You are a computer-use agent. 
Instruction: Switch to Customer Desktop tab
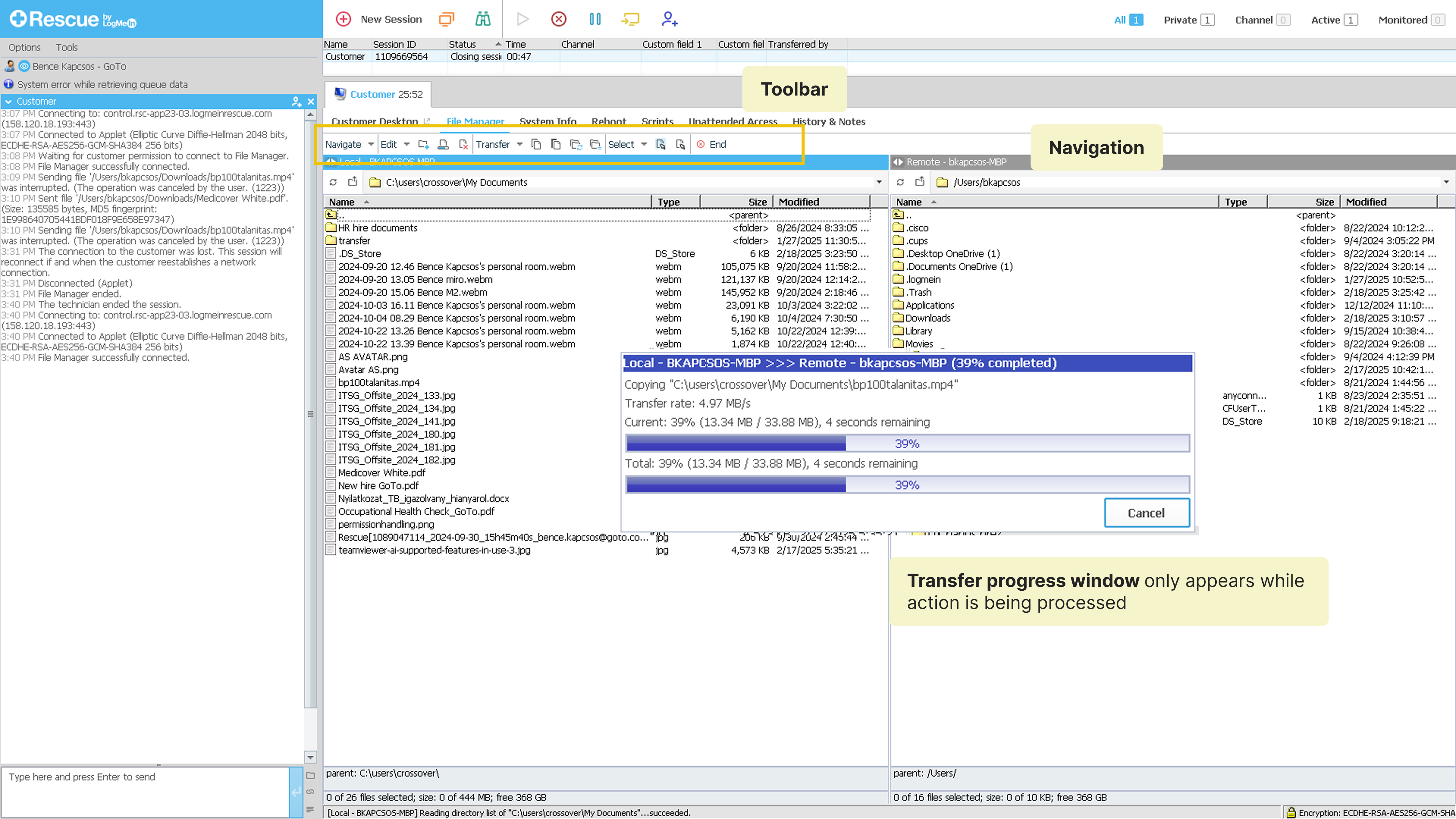pyautogui.click(x=374, y=121)
